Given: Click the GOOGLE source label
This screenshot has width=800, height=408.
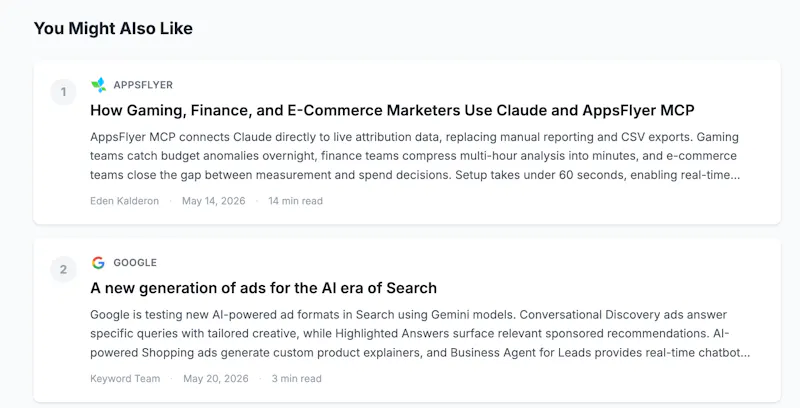Looking at the screenshot, I should (x=135, y=263).
